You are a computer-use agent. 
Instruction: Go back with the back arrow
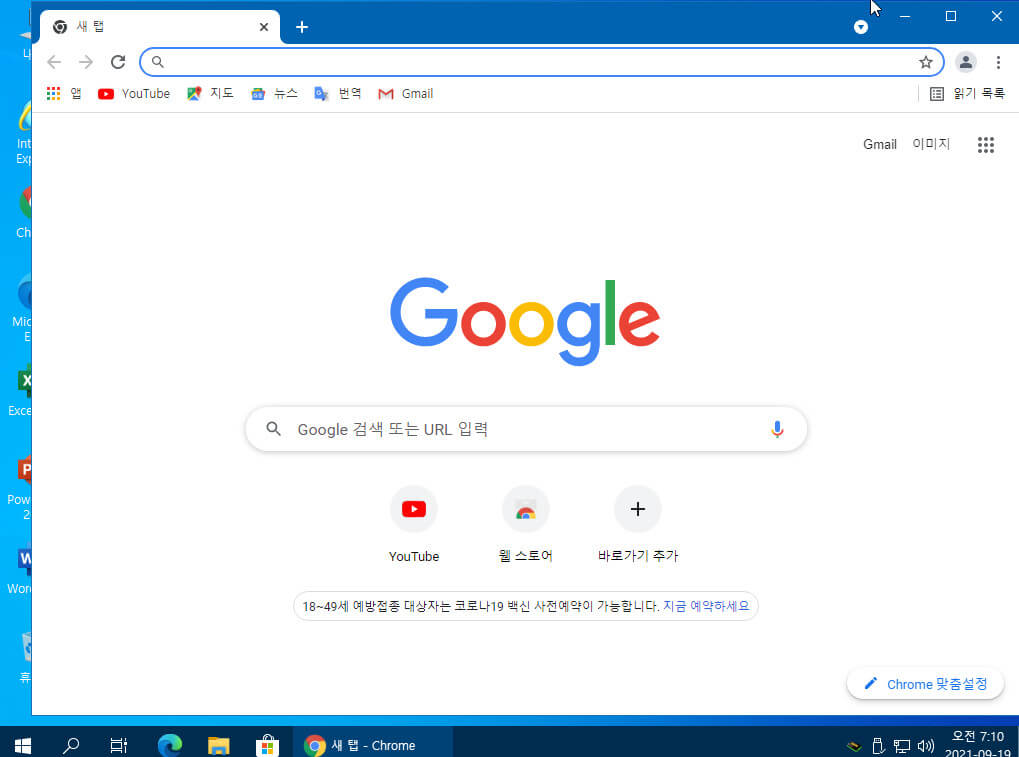(x=54, y=62)
